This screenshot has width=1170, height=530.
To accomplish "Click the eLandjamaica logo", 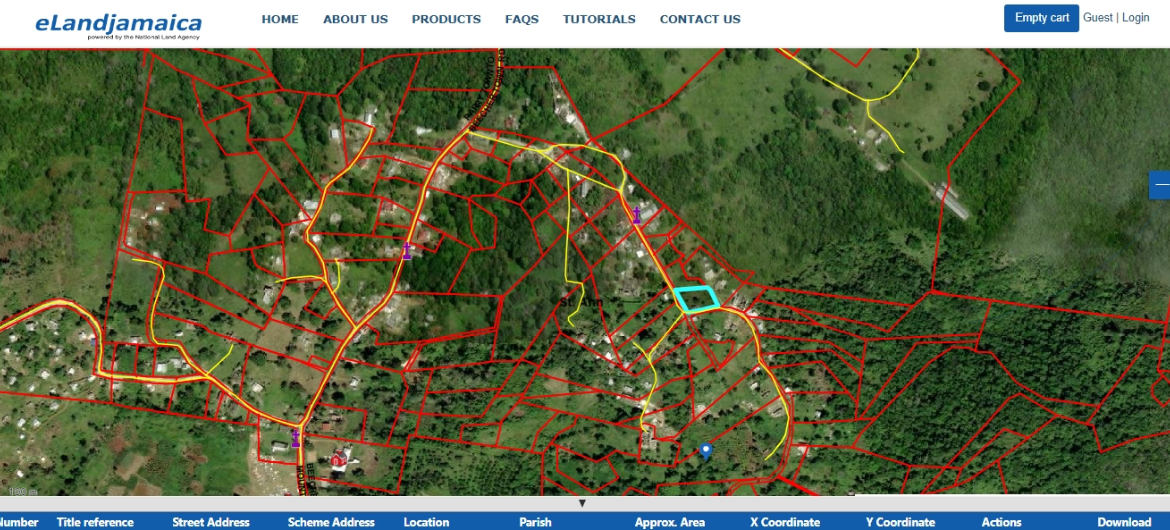I will 118,25.
